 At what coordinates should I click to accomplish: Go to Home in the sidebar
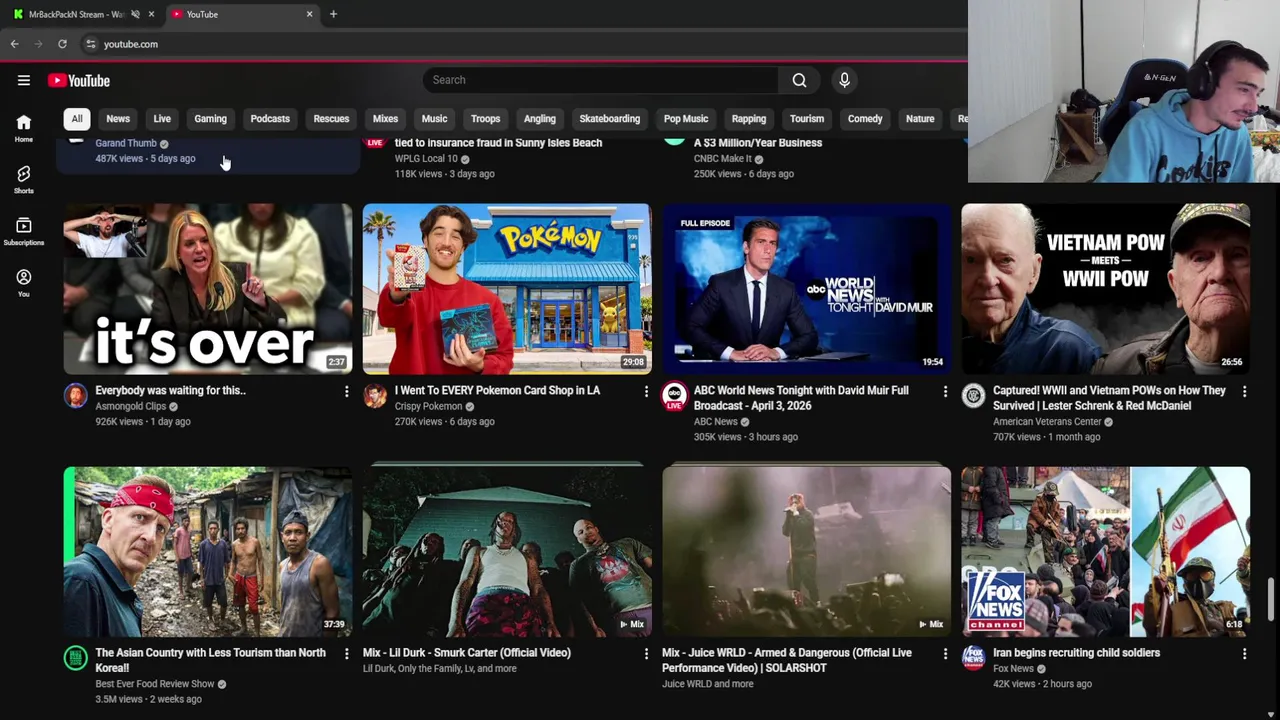tap(24, 128)
